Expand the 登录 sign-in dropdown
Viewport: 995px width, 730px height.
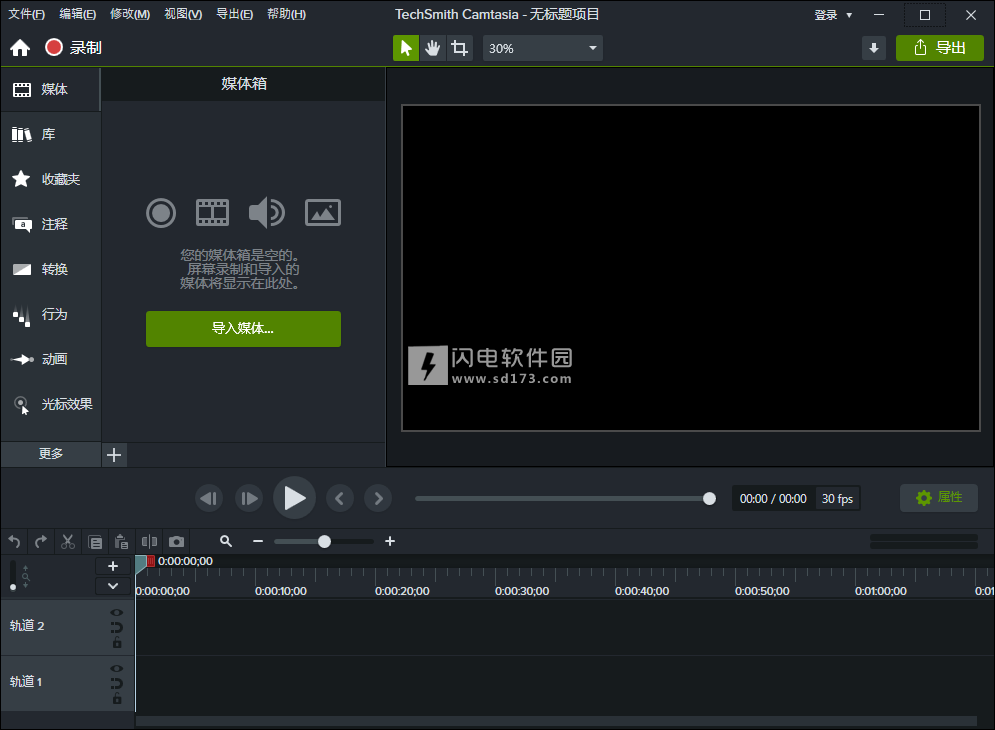[x=833, y=14]
